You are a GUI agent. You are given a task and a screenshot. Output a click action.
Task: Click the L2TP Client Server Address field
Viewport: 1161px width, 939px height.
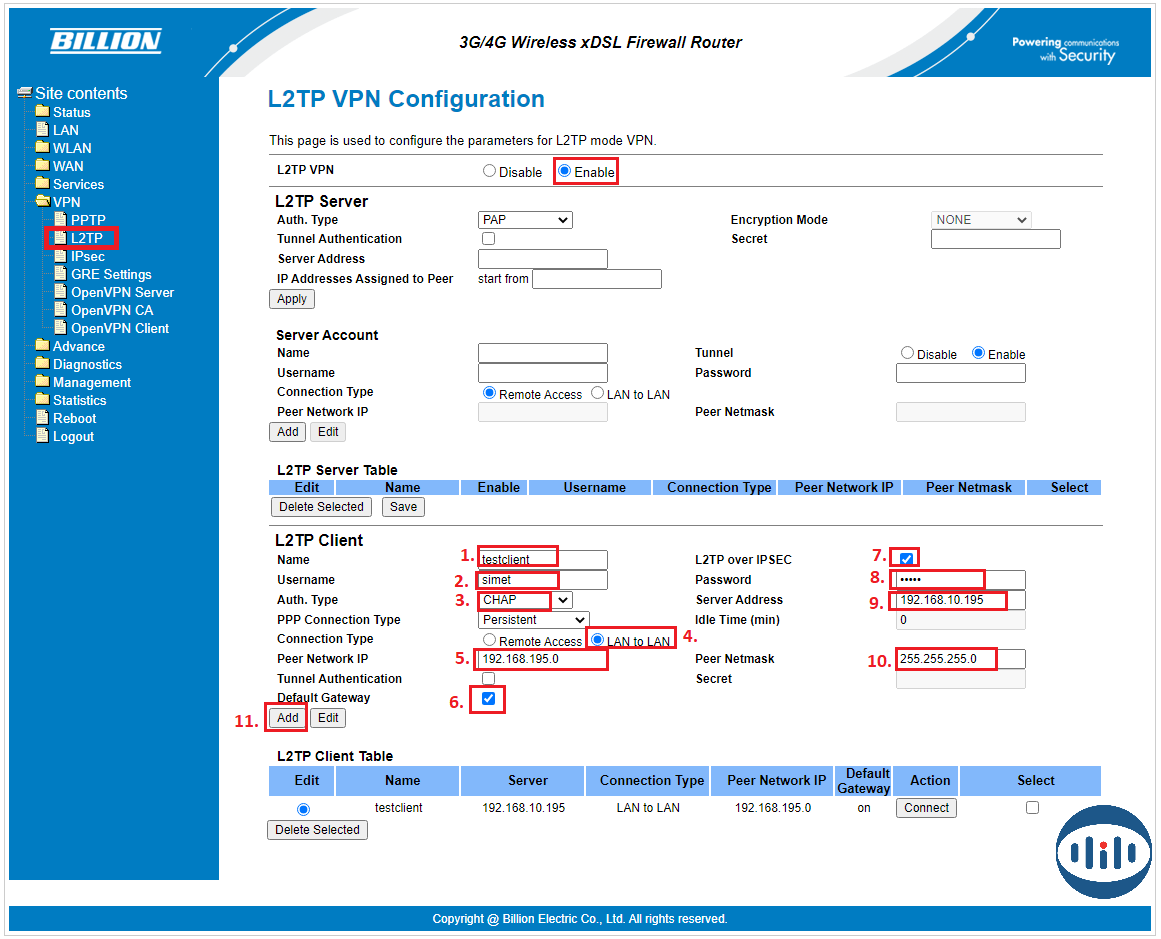tap(960, 600)
